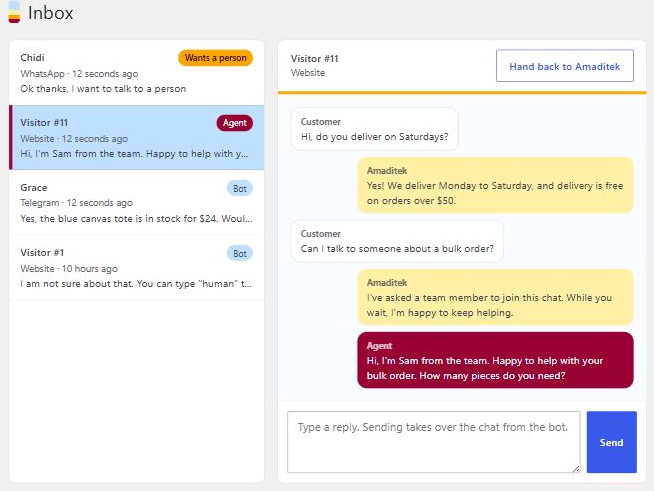Click the 'Inbox' page title

point(50,13)
